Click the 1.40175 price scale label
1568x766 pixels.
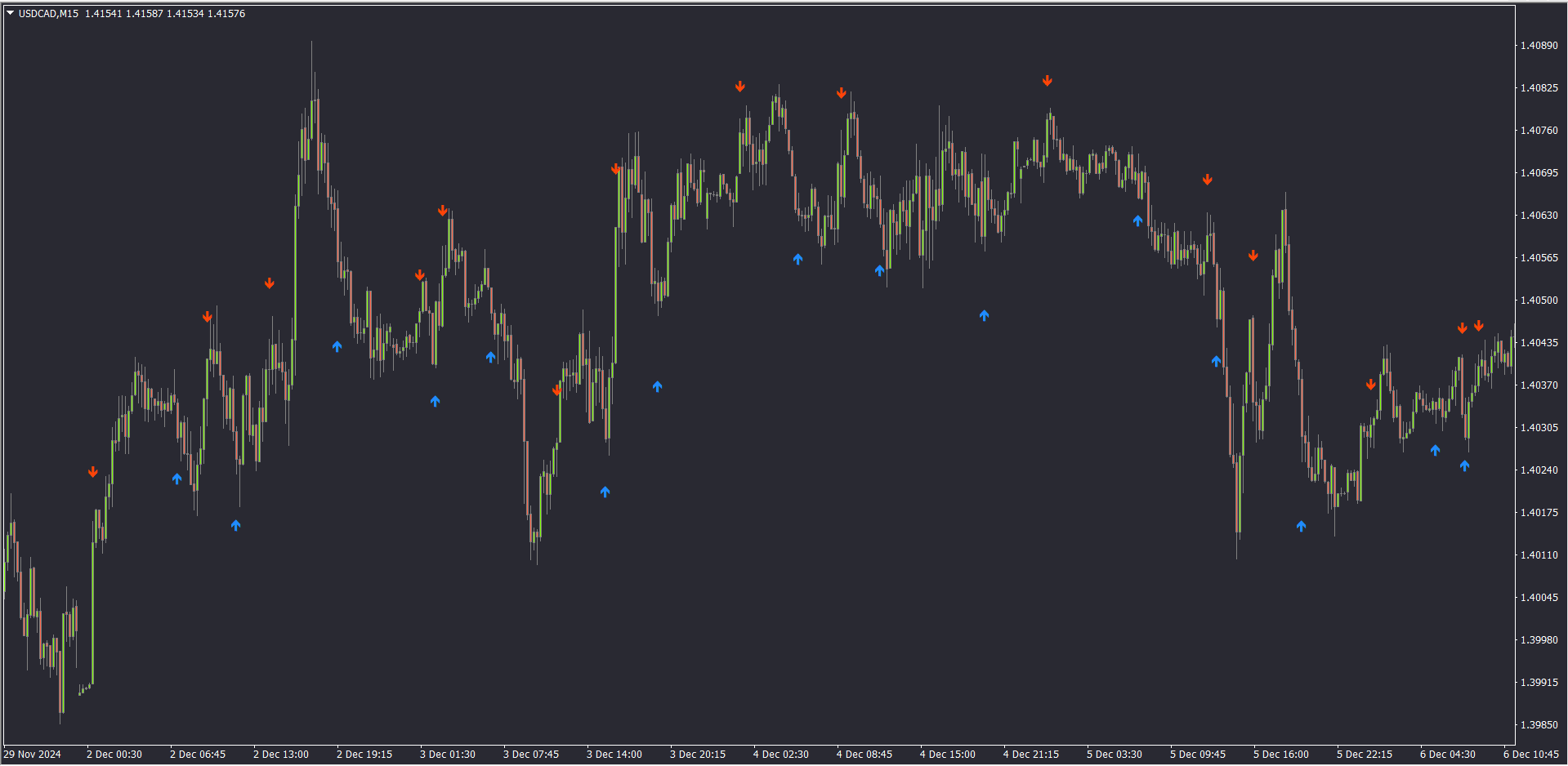(1539, 513)
